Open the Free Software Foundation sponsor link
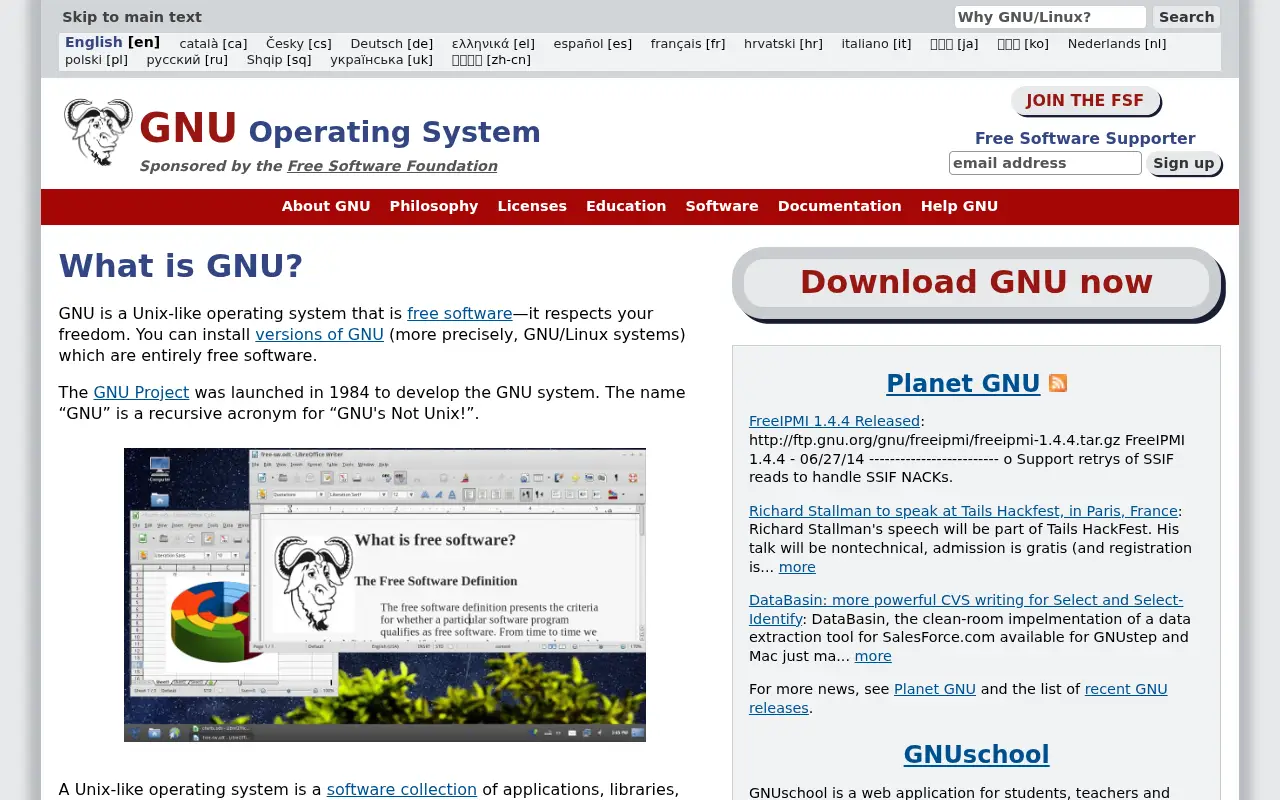 [x=392, y=166]
